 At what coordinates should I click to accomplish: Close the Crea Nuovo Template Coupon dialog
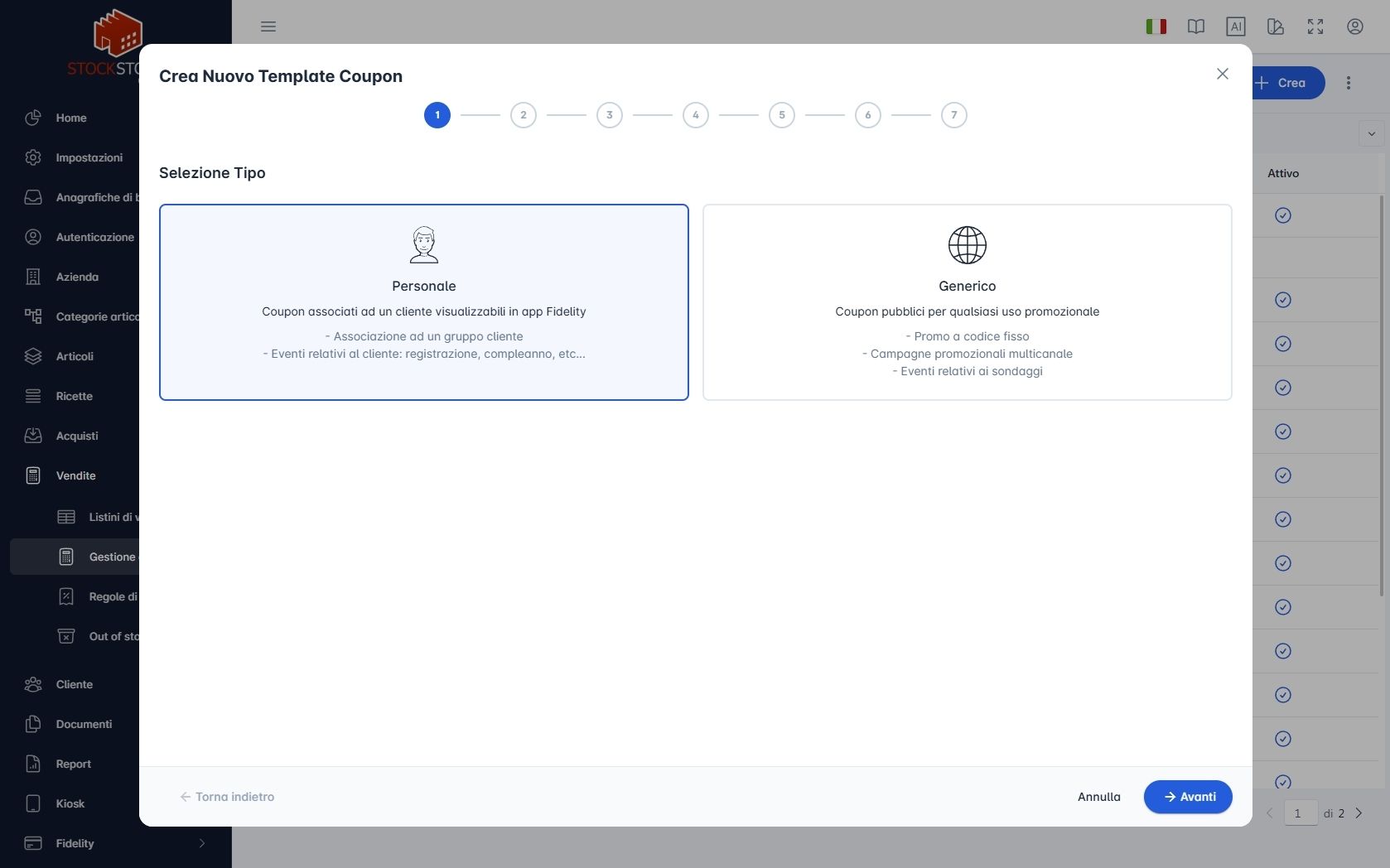(x=1222, y=74)
